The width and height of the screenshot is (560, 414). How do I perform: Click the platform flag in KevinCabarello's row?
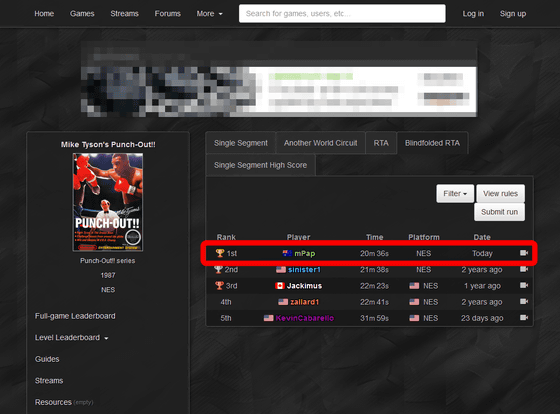(x=414, y=318)
